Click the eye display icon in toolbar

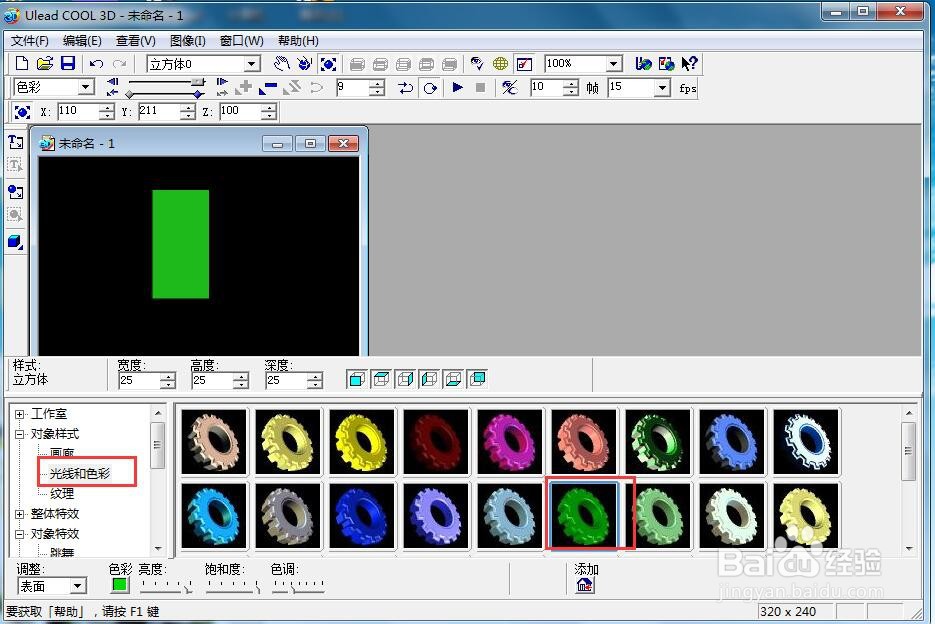pos(476,63)
